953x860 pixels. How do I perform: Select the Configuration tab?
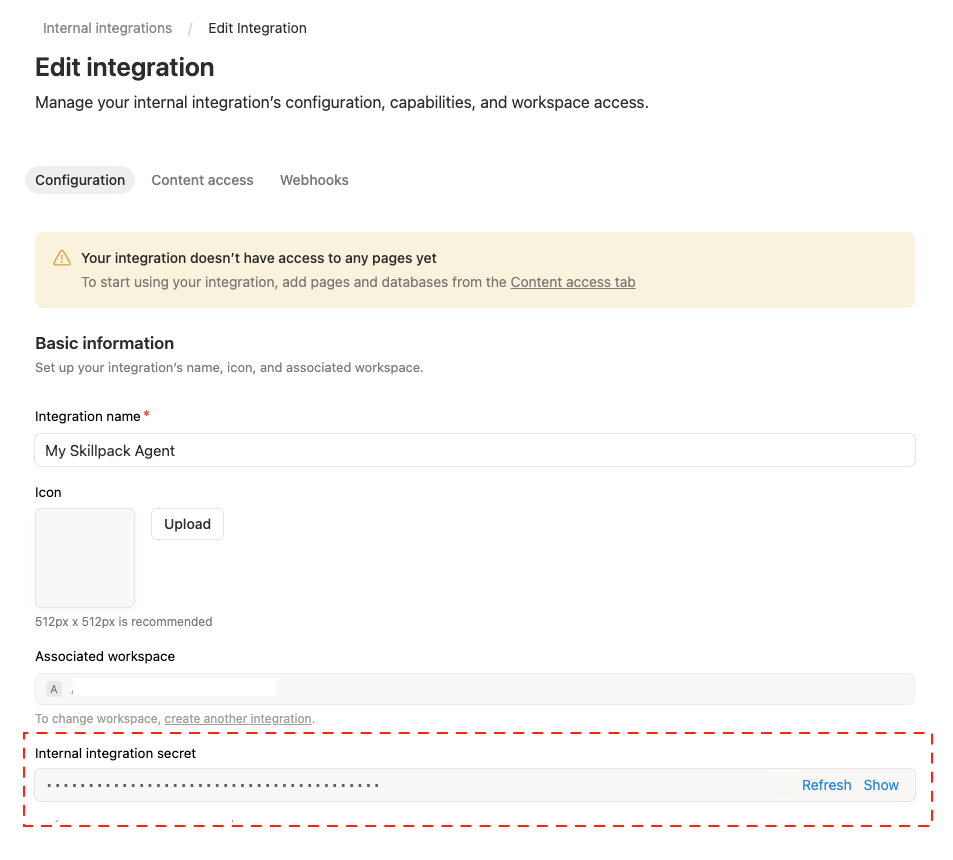tap(80, 180)
